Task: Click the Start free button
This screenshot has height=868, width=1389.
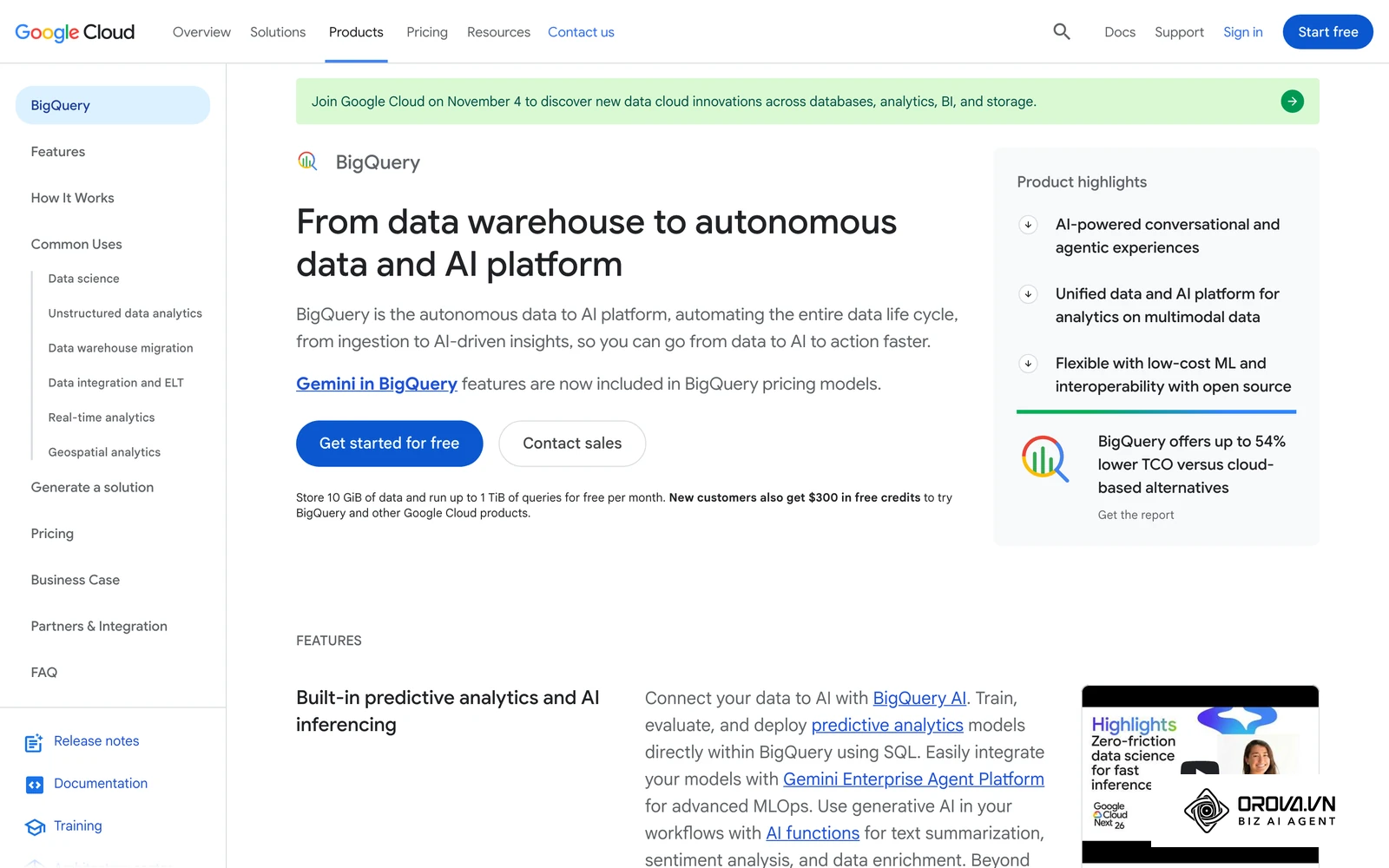Action: (1327, 32)
